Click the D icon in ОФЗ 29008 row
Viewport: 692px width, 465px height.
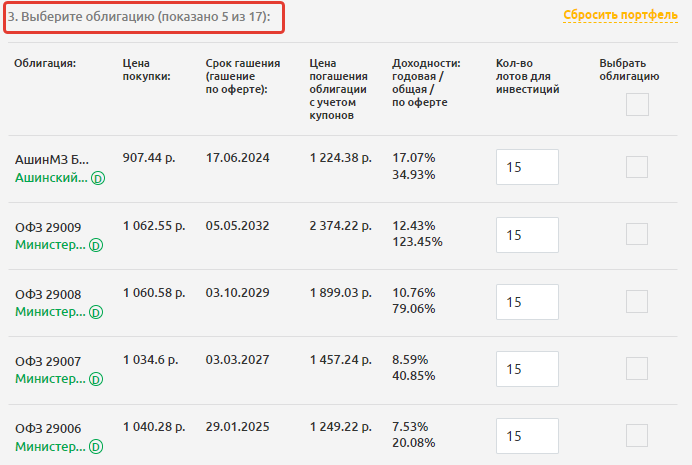pos(97,312)
